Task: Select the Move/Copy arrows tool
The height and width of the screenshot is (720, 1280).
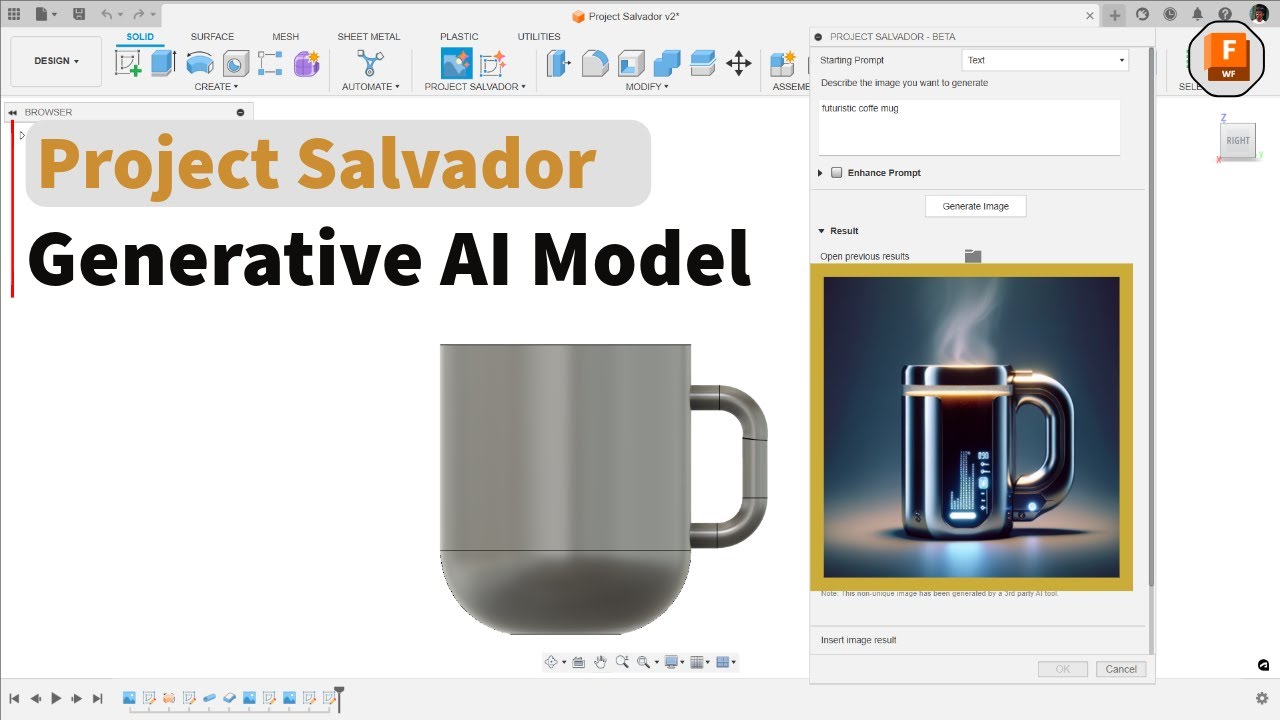Action: [738, 63]
